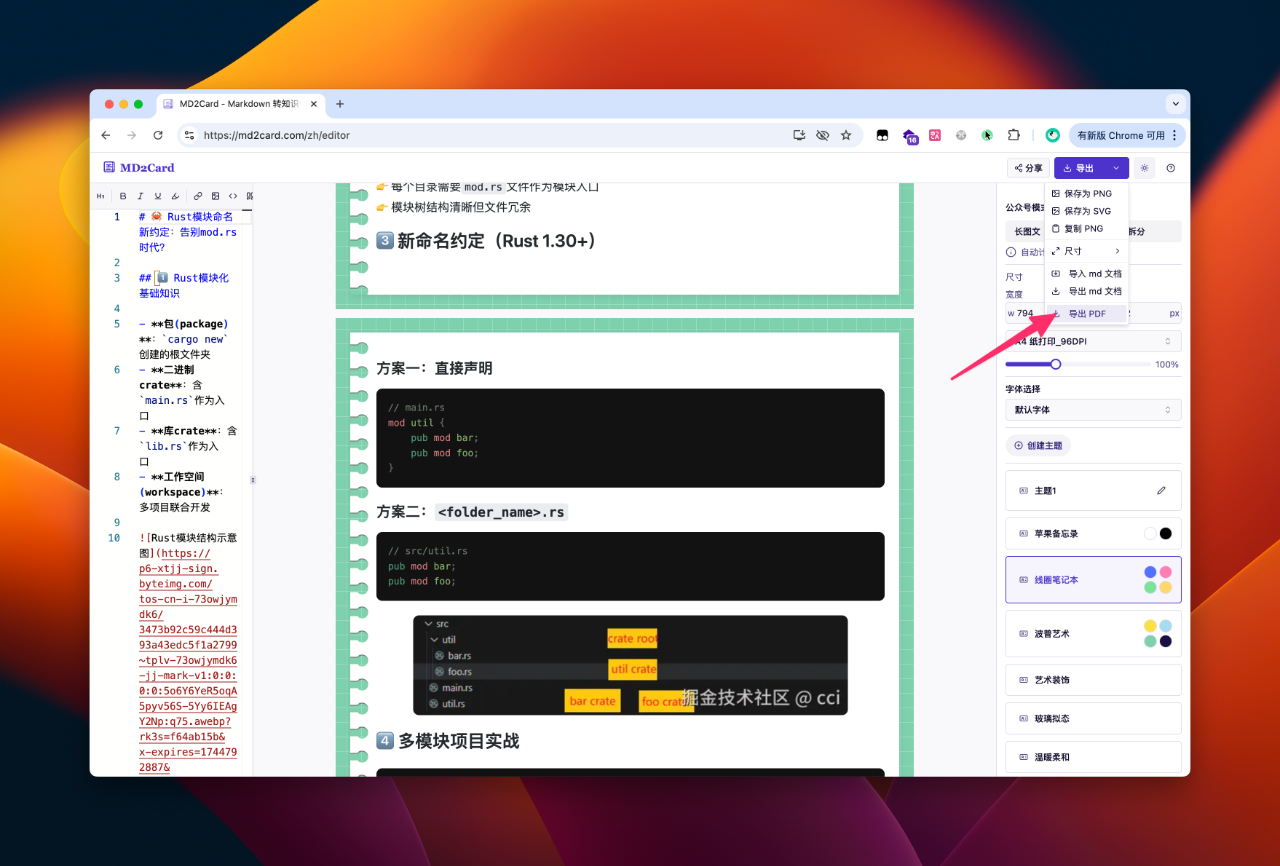Click the width field showing 794

click(1024, 313)
